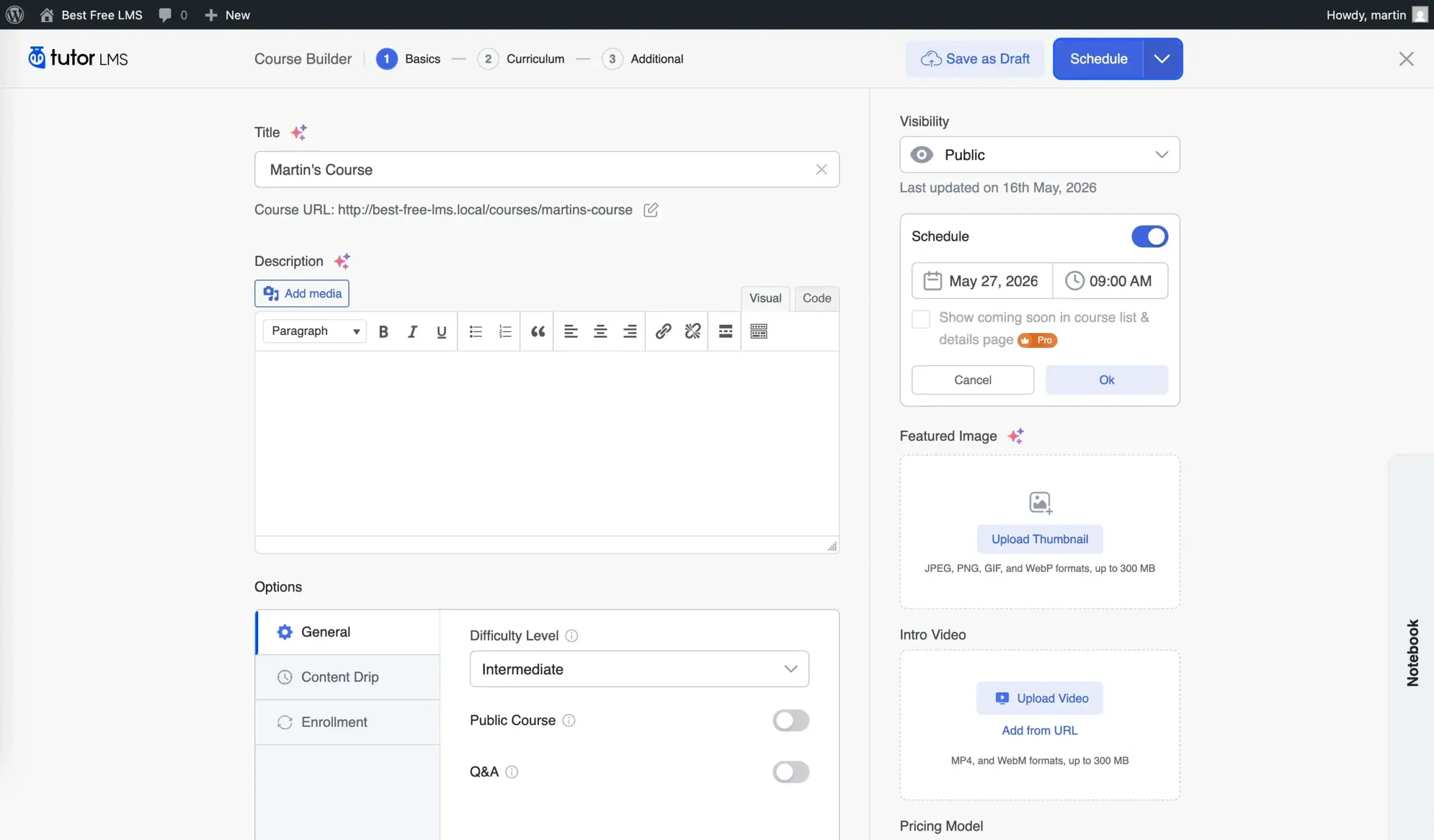This screenshot has height=840, width=1434.
Task: Toggle underline formatting
Action: coord(441,332)
